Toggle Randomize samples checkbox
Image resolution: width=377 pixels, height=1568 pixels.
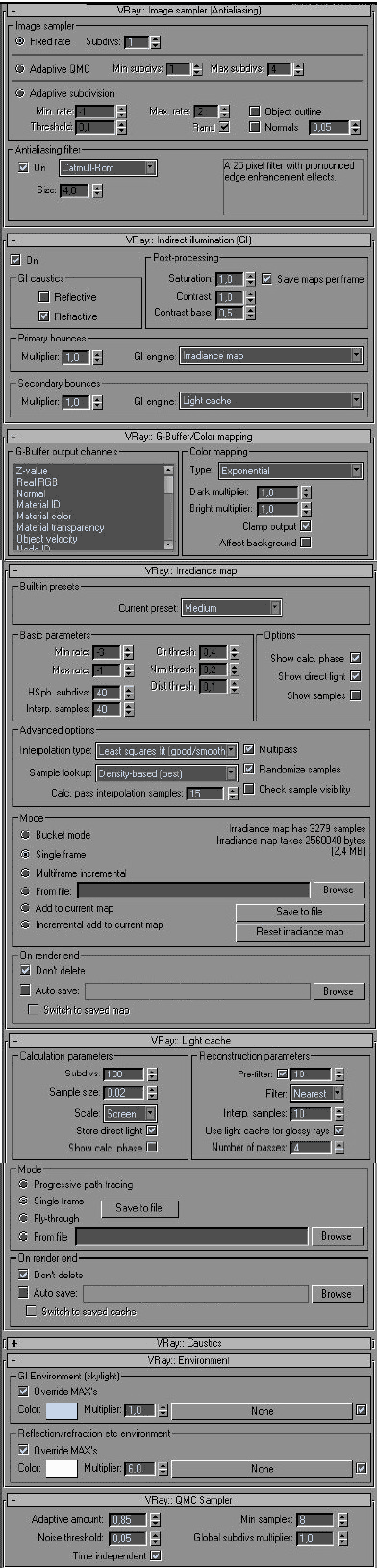[x=249, y=769]
